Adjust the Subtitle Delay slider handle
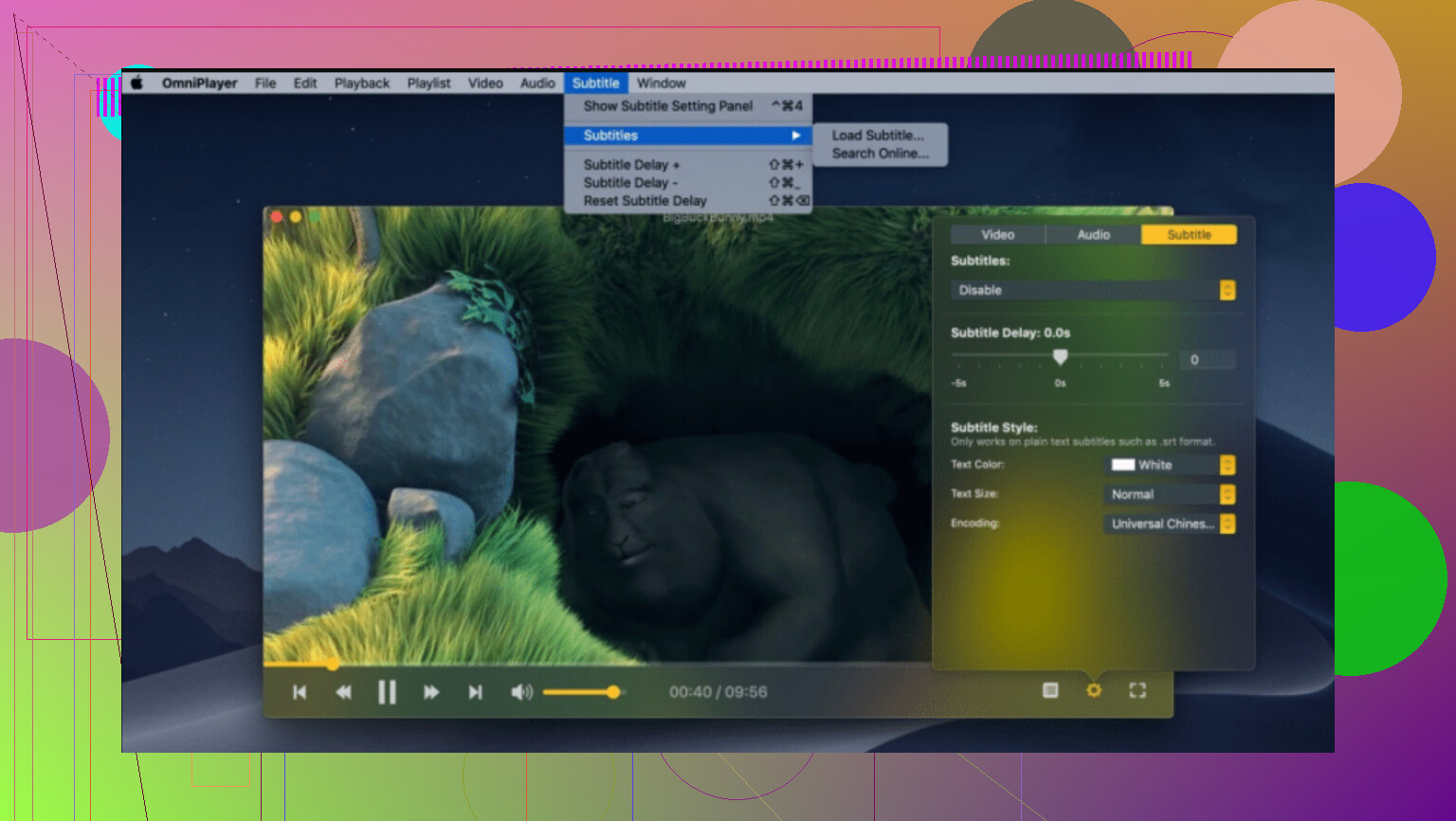This screenshot has width=1456, height=821. (1061, 356)
